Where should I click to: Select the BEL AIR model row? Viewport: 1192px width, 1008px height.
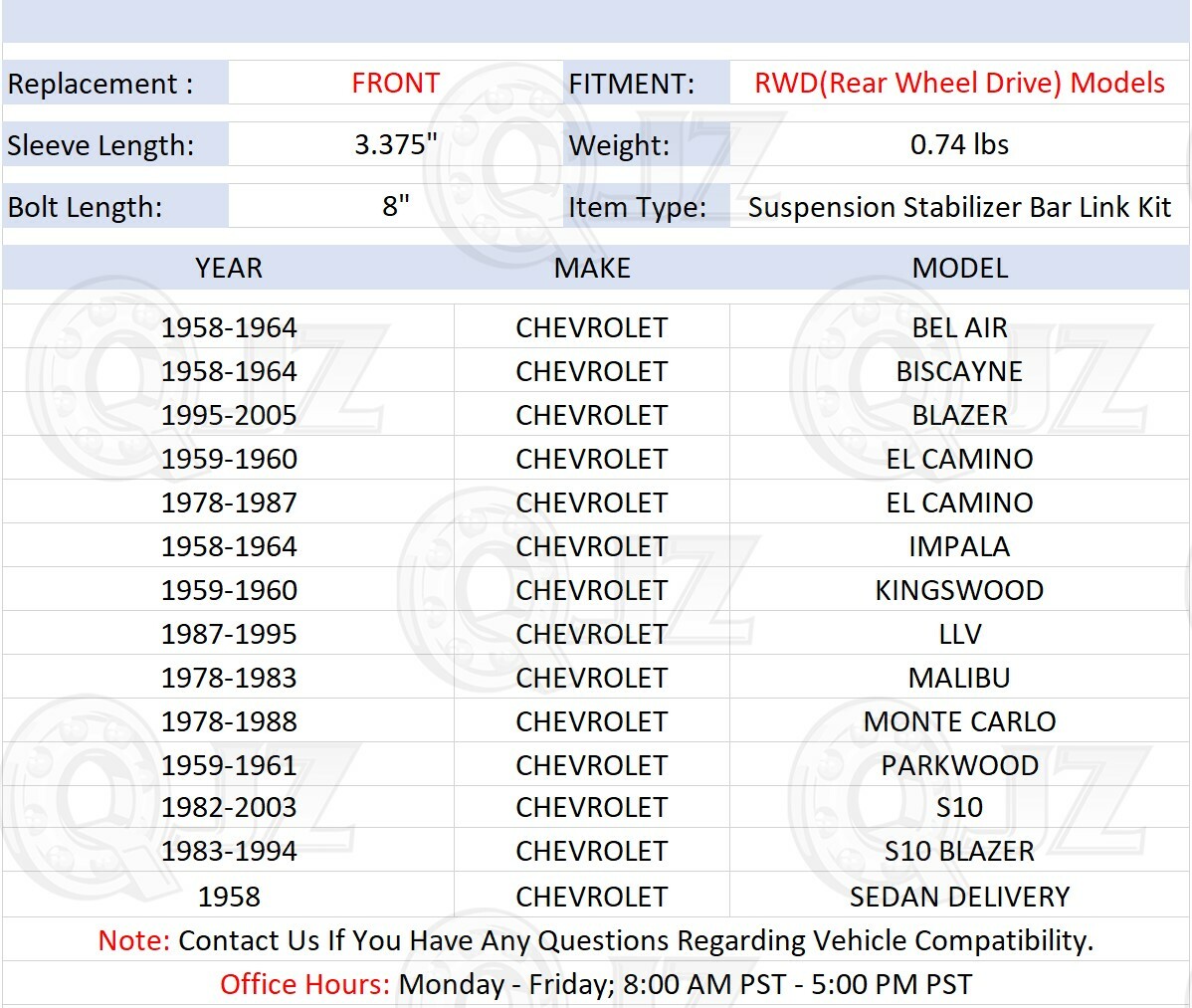pos(960,327)
